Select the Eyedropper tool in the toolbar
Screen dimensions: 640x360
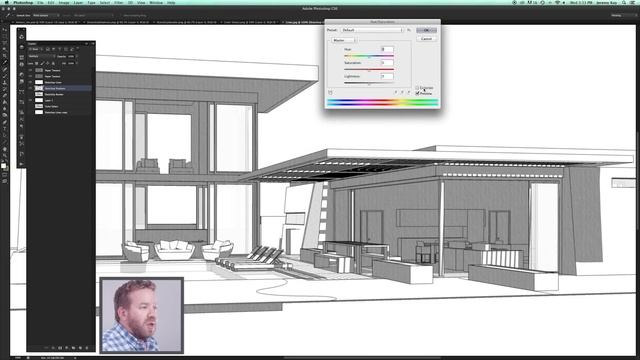[5, 62]
